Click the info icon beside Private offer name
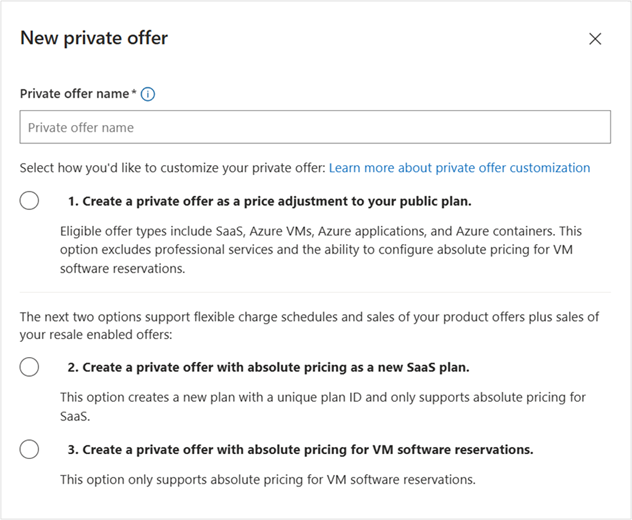Viewport: 632px width, 520px height. [148, 94]
